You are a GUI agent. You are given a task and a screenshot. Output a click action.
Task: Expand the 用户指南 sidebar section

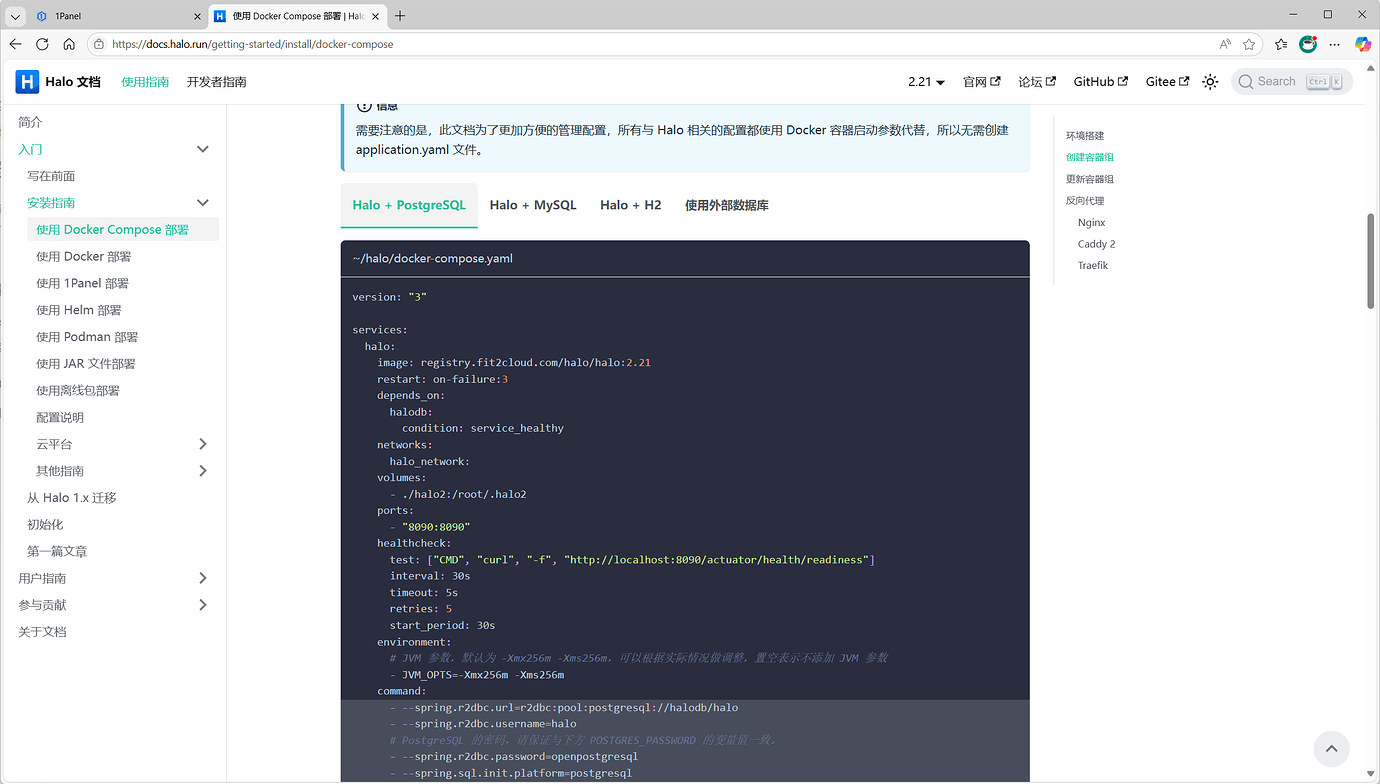click(x=203, y=578)
